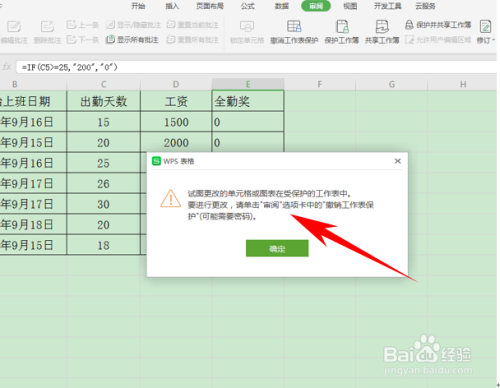Viewport: 500px width, 388px height.
Task: Open the 数据 ribbon tab
Action: [x=282, y=6]
